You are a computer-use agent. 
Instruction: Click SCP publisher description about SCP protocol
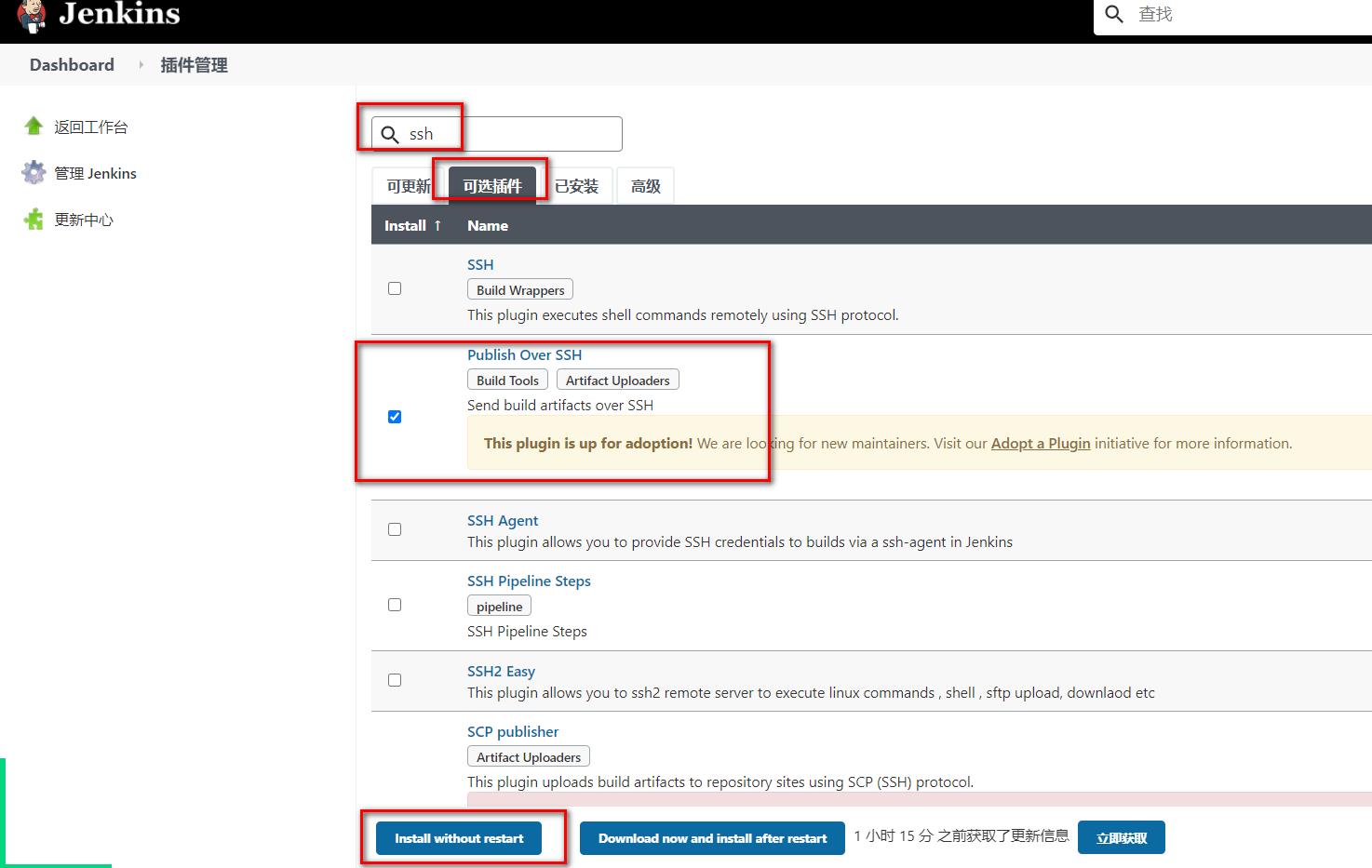[720, 781]
